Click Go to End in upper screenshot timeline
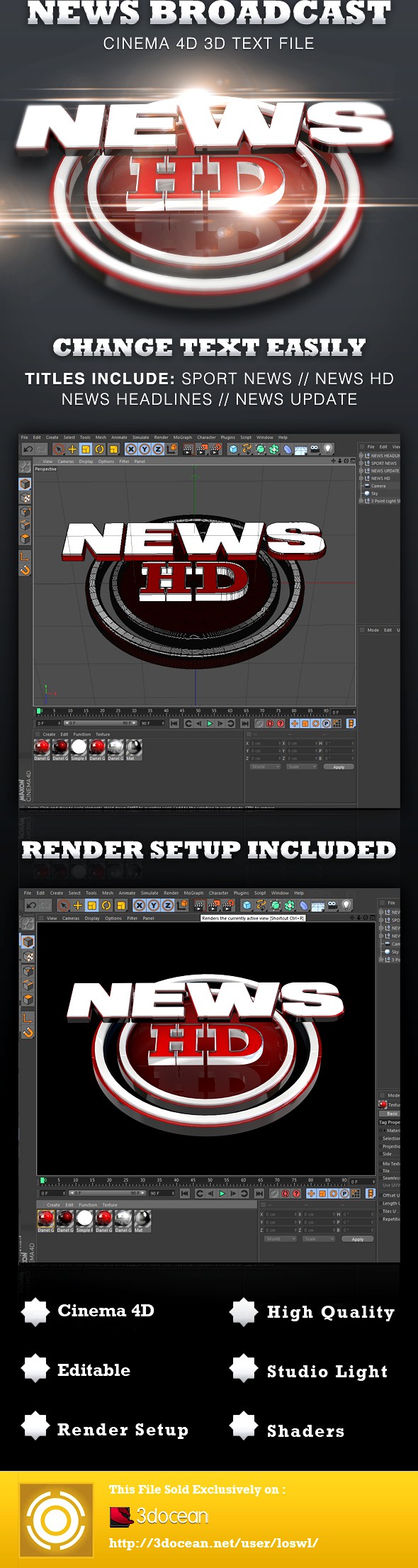Image resolution: width=418 pixels, height=1568 pixels. coord(244,723)
